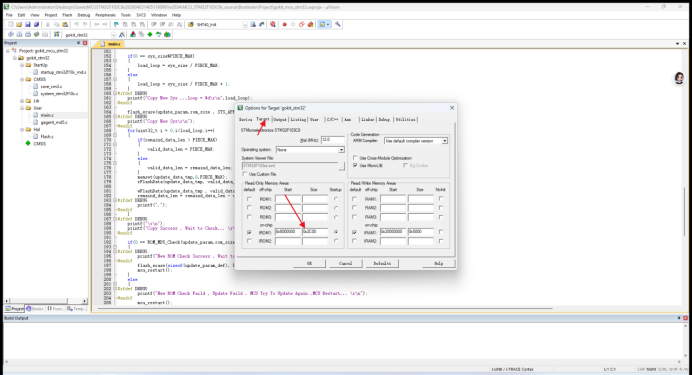Click the New file toolbar icon
Viewport: 693px width, 375px height.
tap(11, 24)
